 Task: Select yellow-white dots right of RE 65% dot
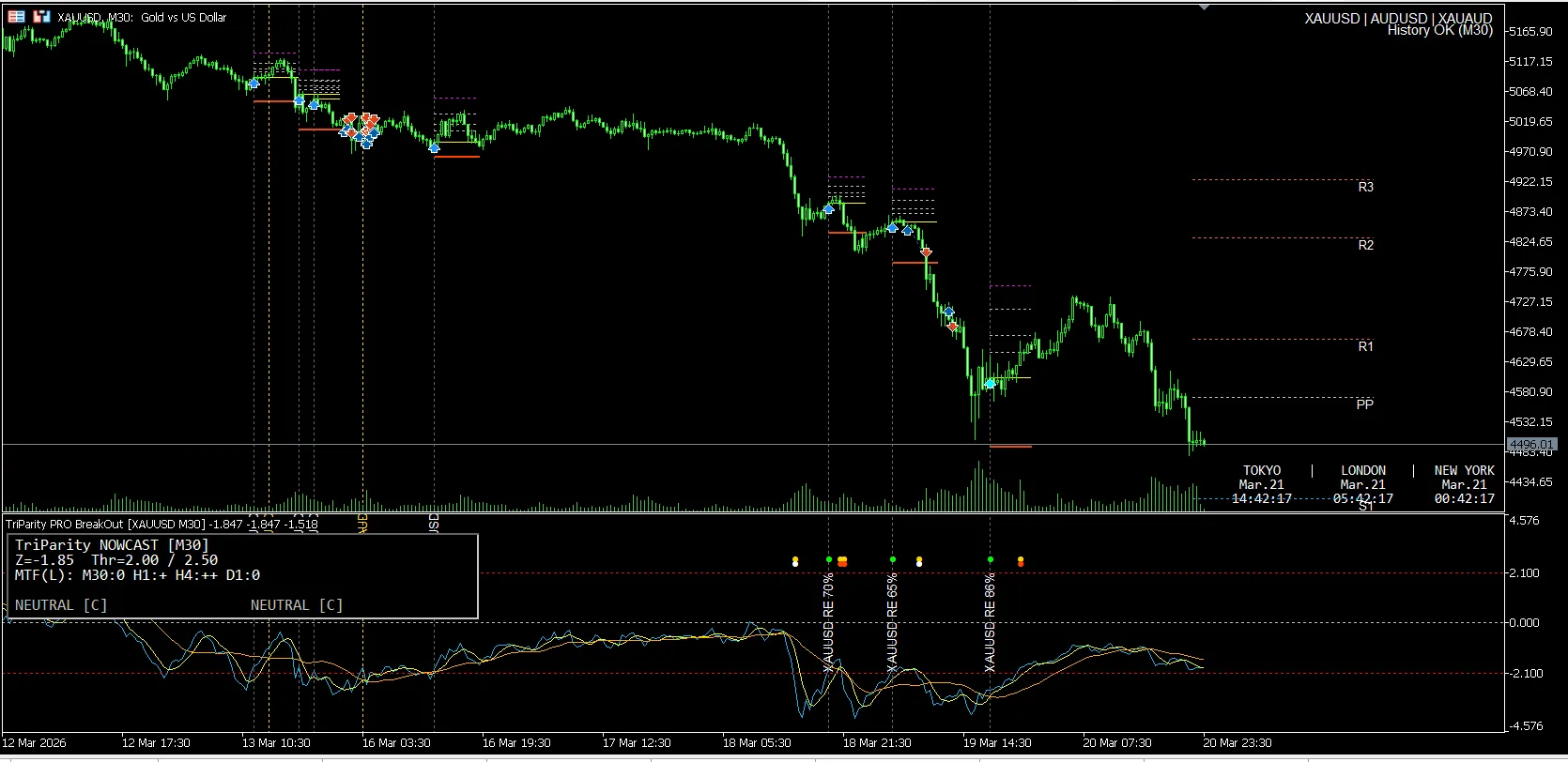919,562
